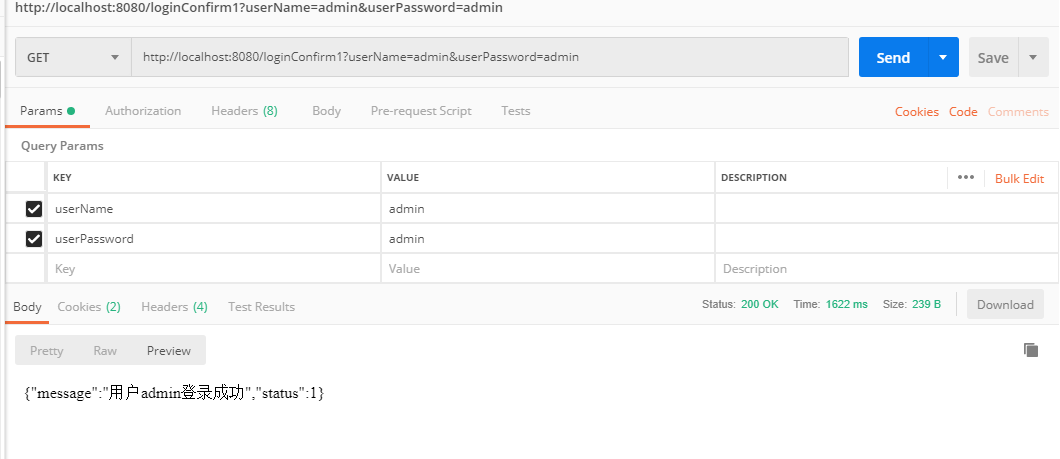
Task: Expand the Send button dropdown arrow
Action: tap(943, 58)
